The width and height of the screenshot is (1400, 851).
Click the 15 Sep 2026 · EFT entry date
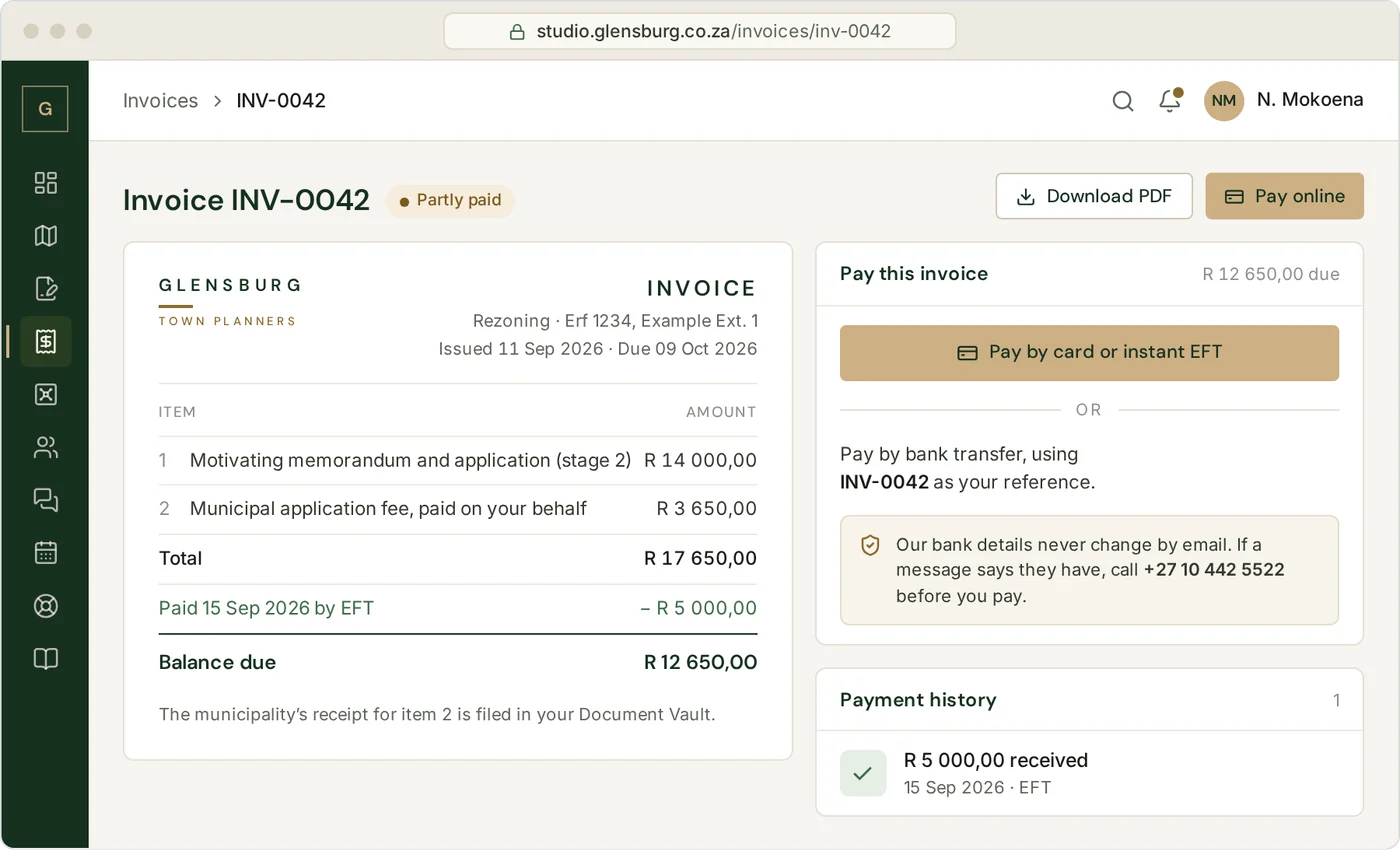coord(978,787)
